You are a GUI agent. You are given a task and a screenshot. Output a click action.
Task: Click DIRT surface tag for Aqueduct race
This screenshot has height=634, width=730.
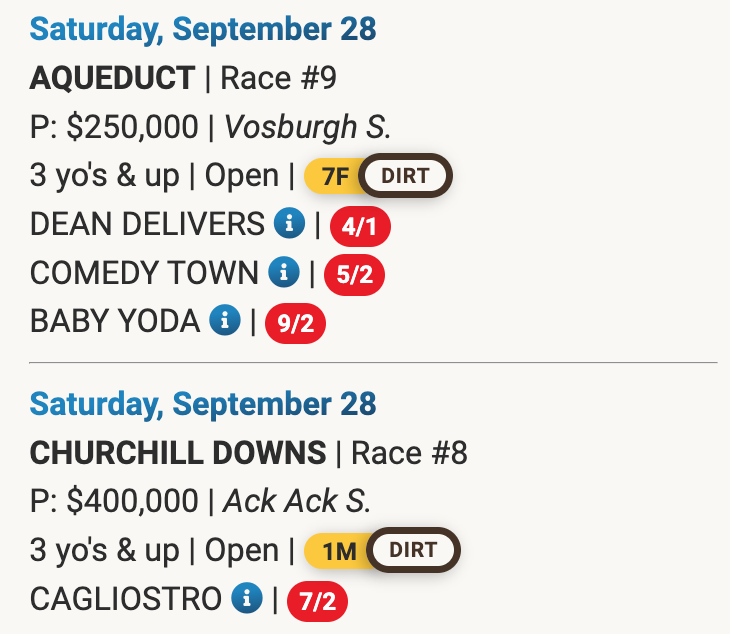coord(405,177)
